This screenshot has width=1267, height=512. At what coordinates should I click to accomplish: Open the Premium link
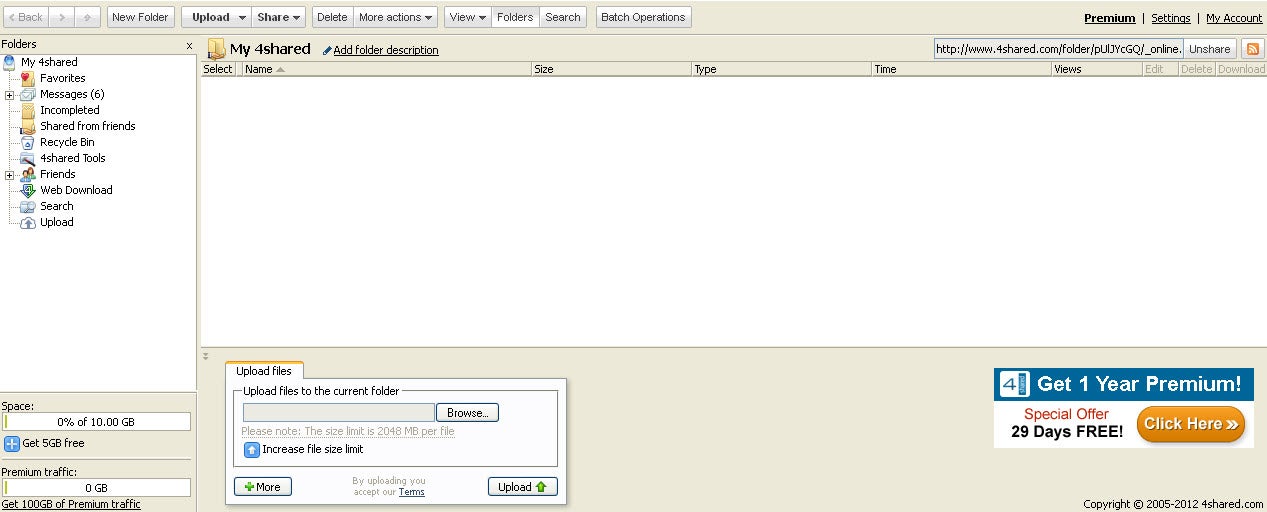pyautogui.click(x=1110, y=18)
